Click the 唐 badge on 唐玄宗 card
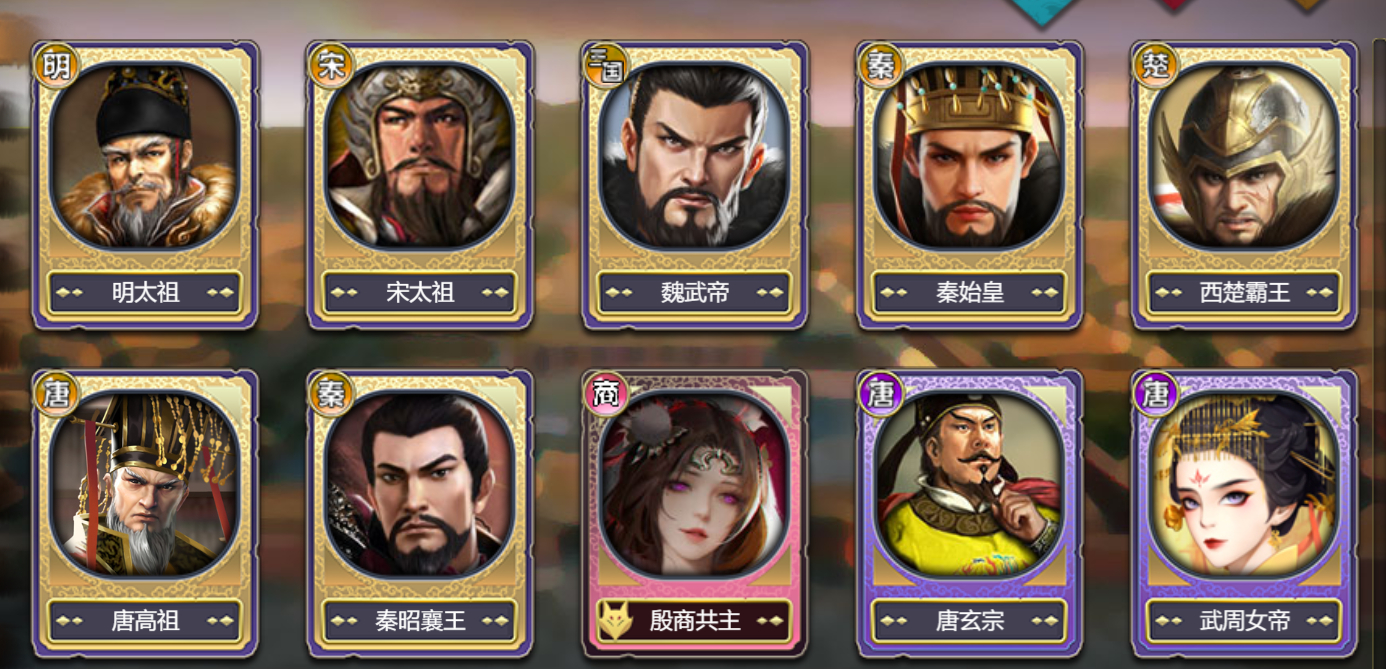This screenshot has width=1386, height=669. click(x=880, y=394)
